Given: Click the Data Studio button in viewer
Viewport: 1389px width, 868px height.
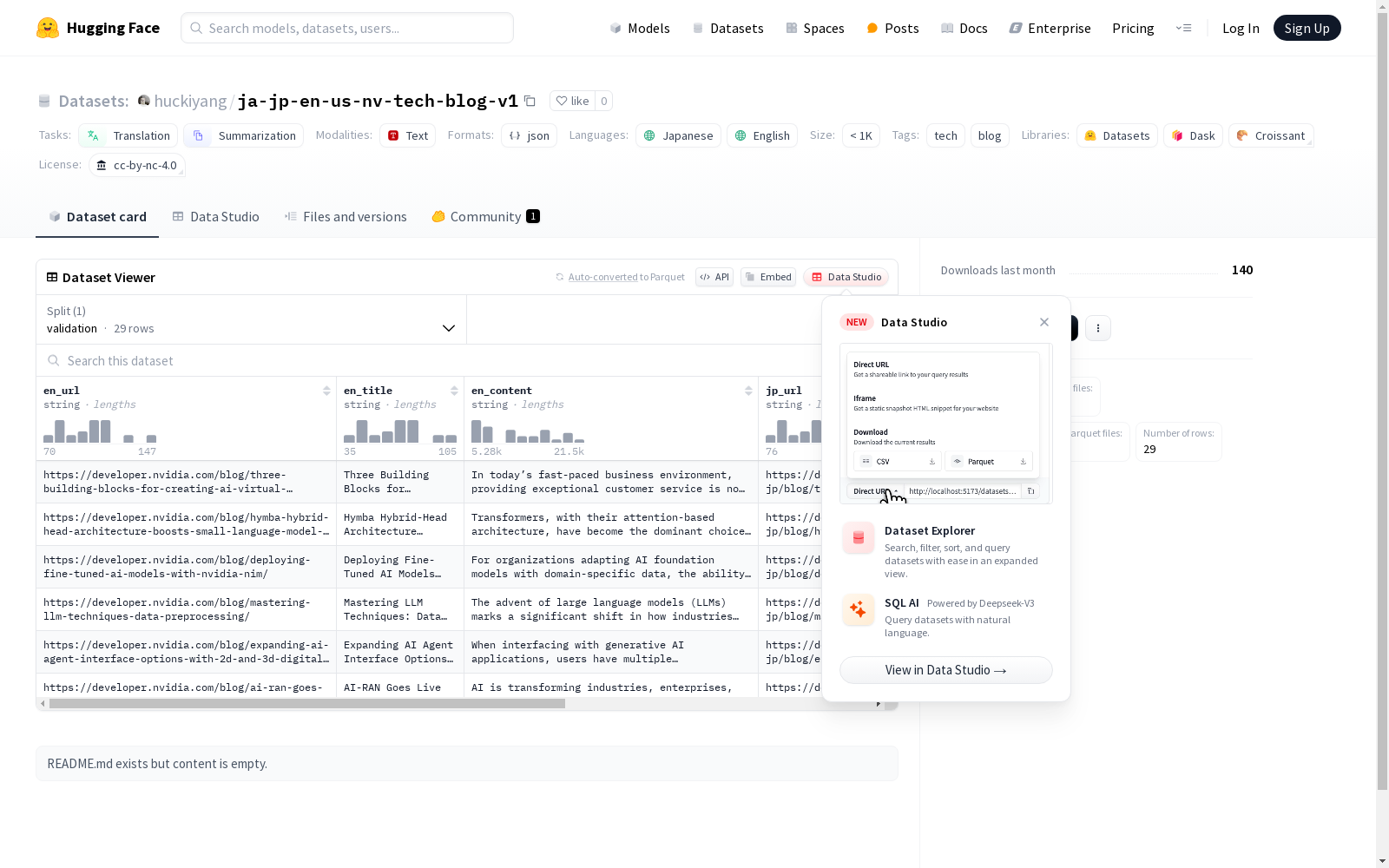Looking at the screenshot, I should [x=846, y=277].
